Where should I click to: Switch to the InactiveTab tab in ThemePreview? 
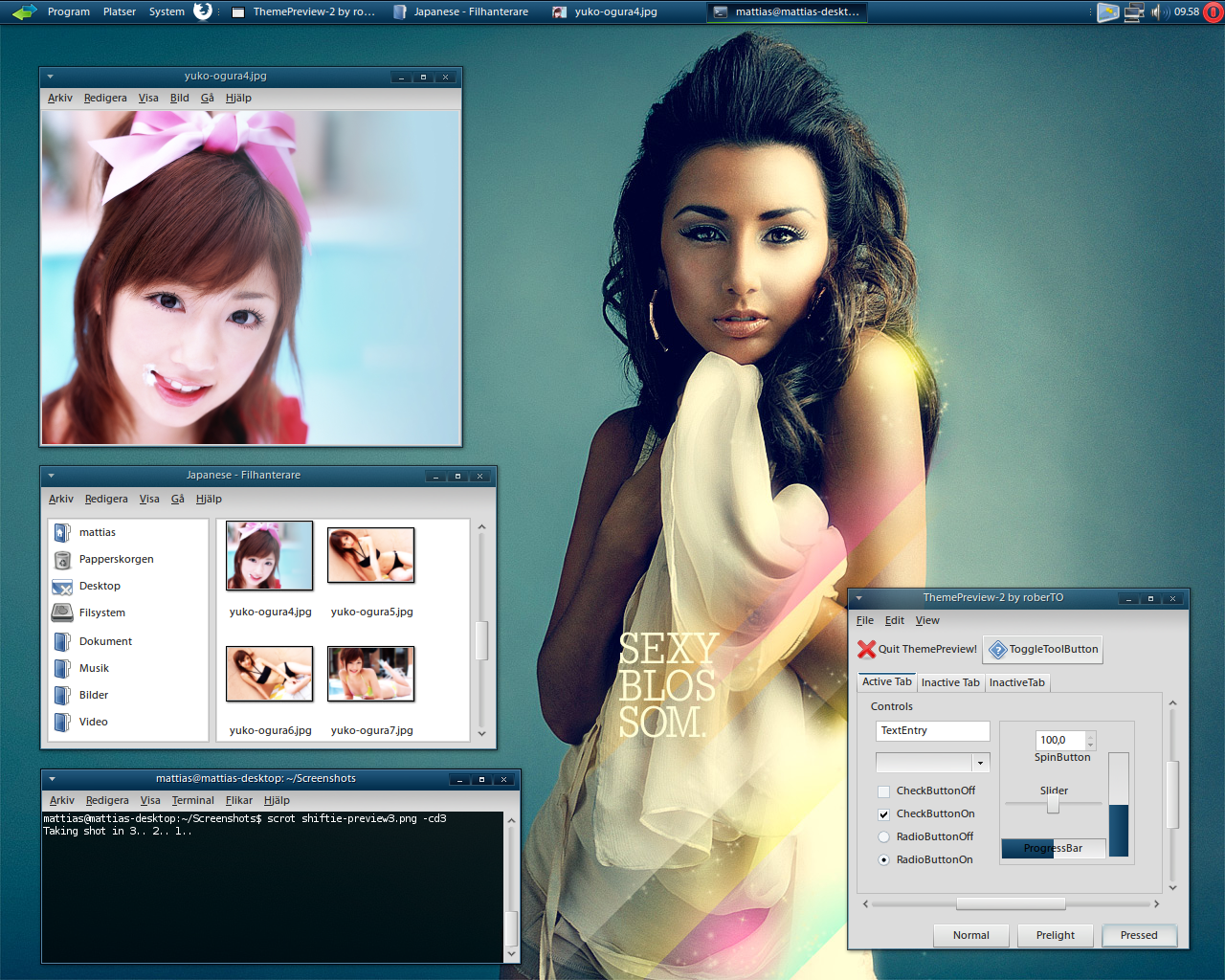click(1017, 683)
